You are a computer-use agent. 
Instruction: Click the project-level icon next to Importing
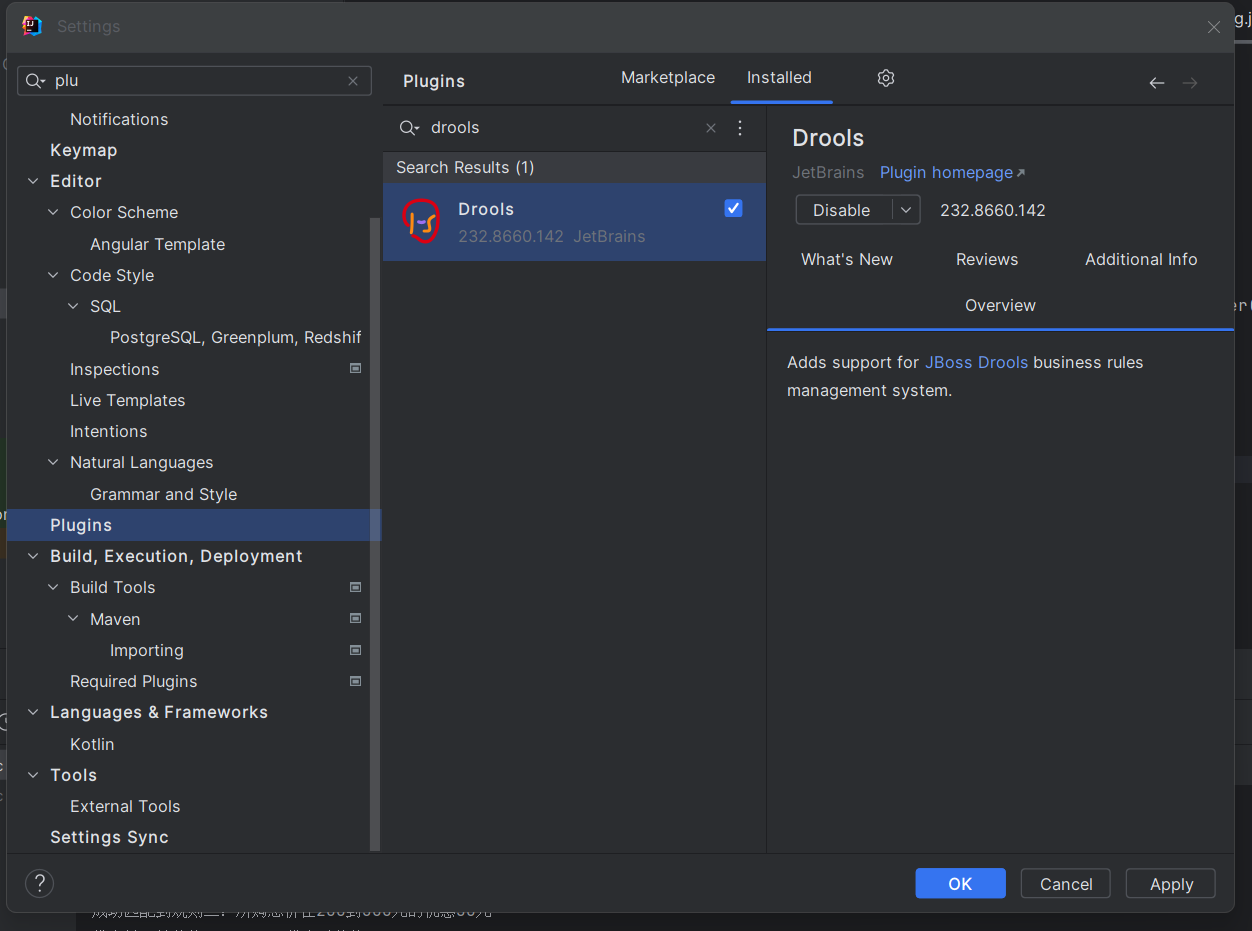(355, 649)
